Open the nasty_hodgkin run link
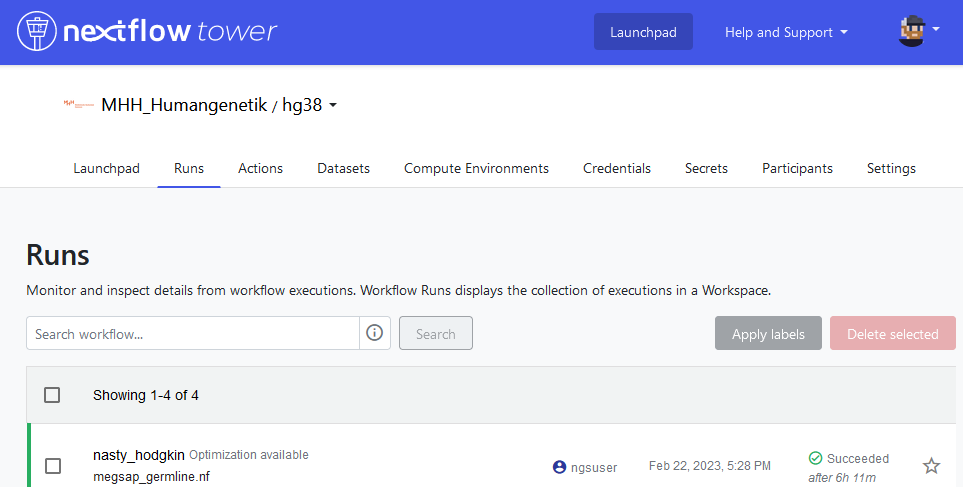The width and height of the screenshot is (963, 487). tap(138, 455)
